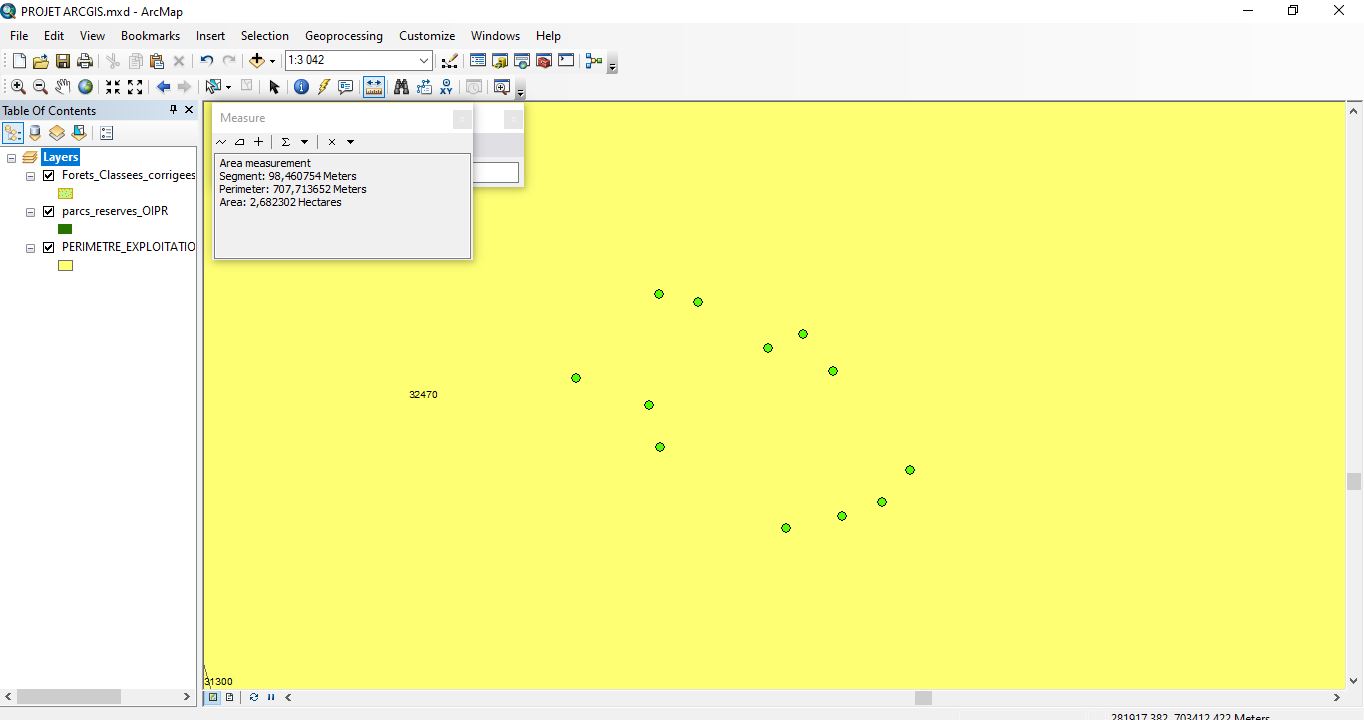This screenshot has height=720, width=1364.
Task: Uncheck the parcs_reserves_OIPR layer
Action: (x=49, y=212)
